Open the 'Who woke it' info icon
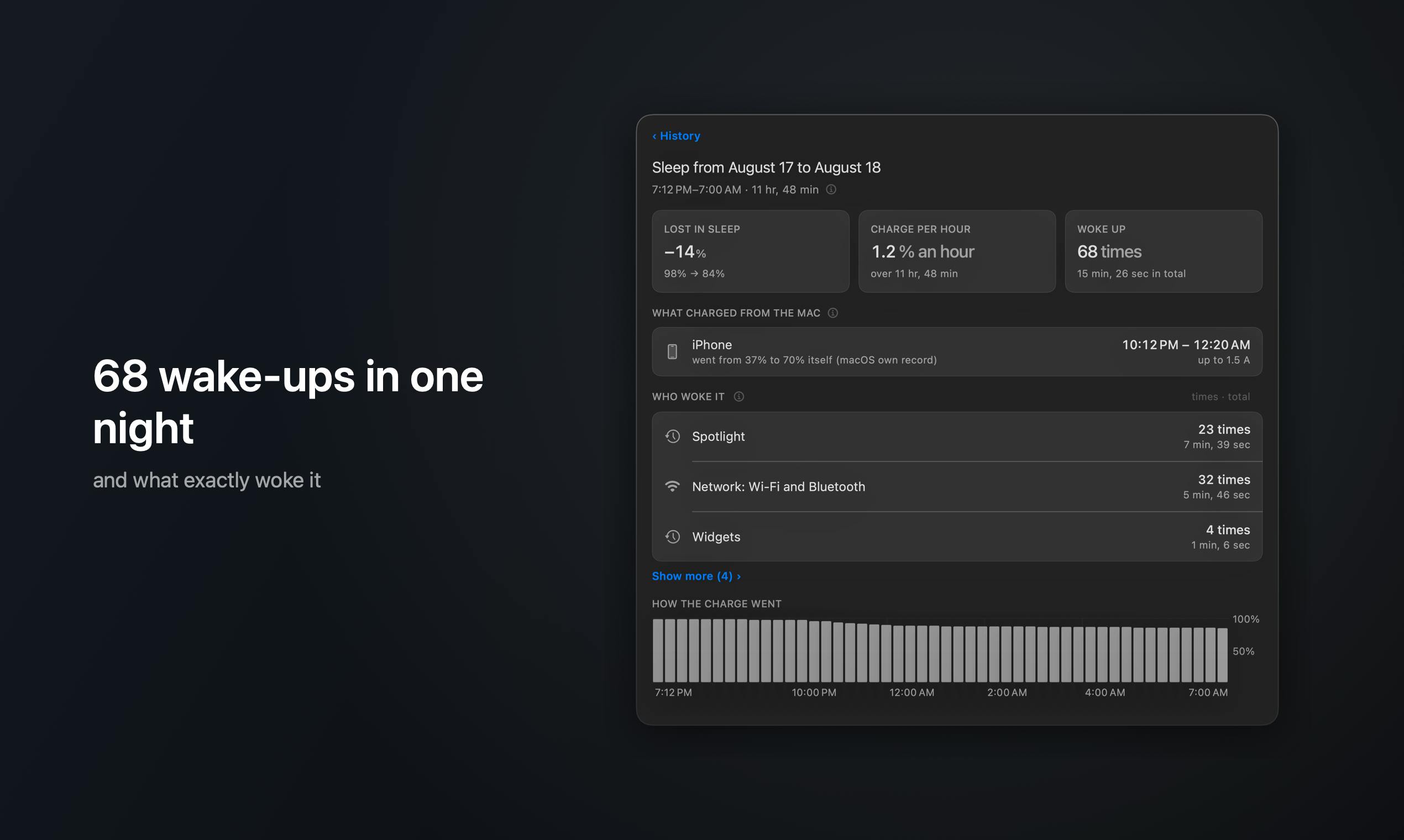The image size is (1404, 840). point(739,396)
